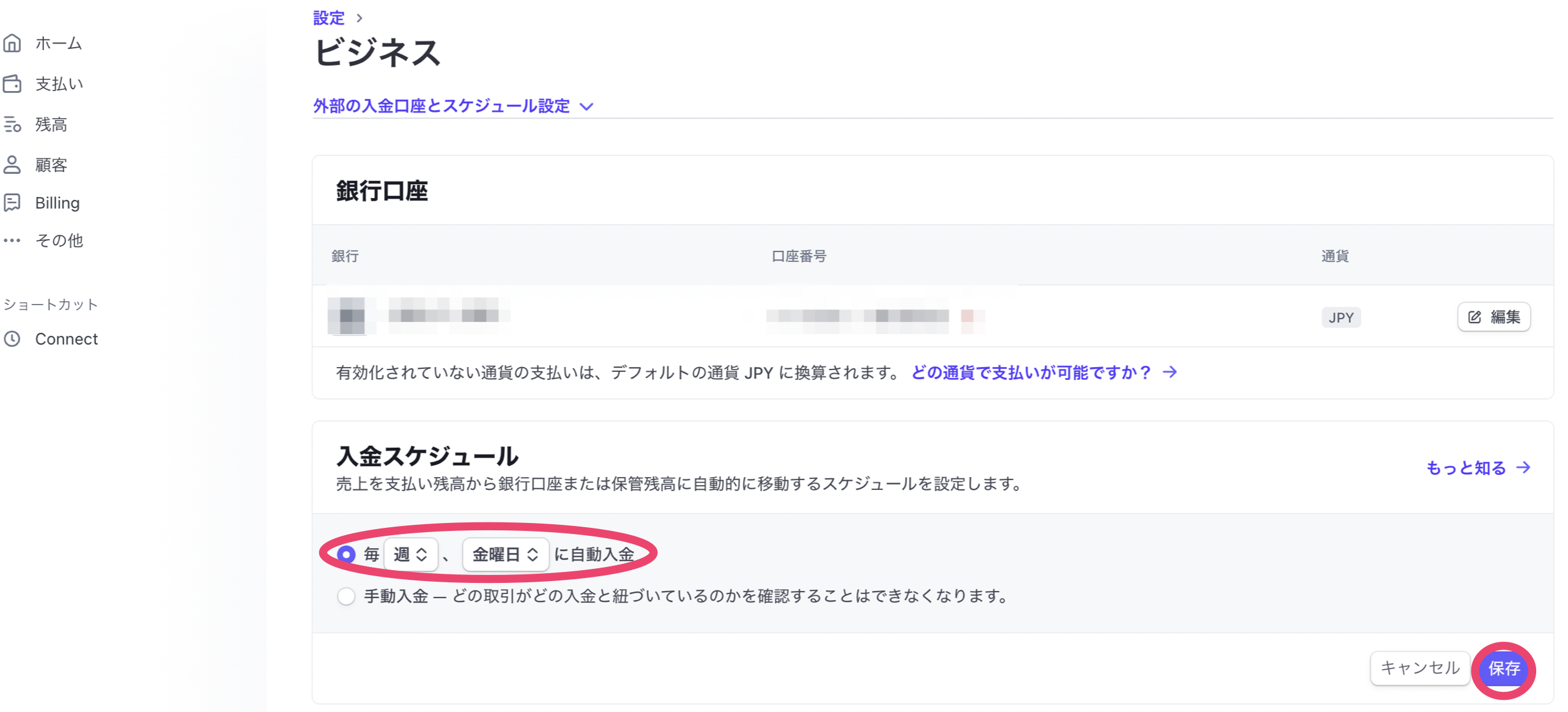Screen dimensions: 1568x712
Task: Select the 支払い wallet icon
Action: coord(13,84)
